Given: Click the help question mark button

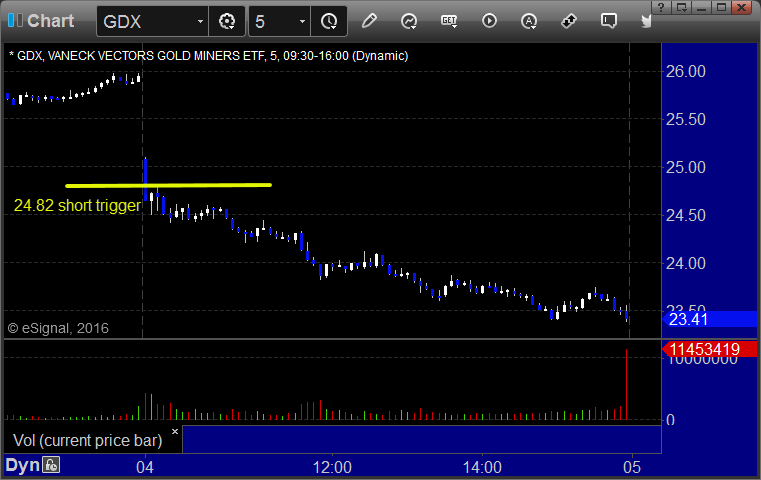Looking at the screenshot, I should point(661,7).
